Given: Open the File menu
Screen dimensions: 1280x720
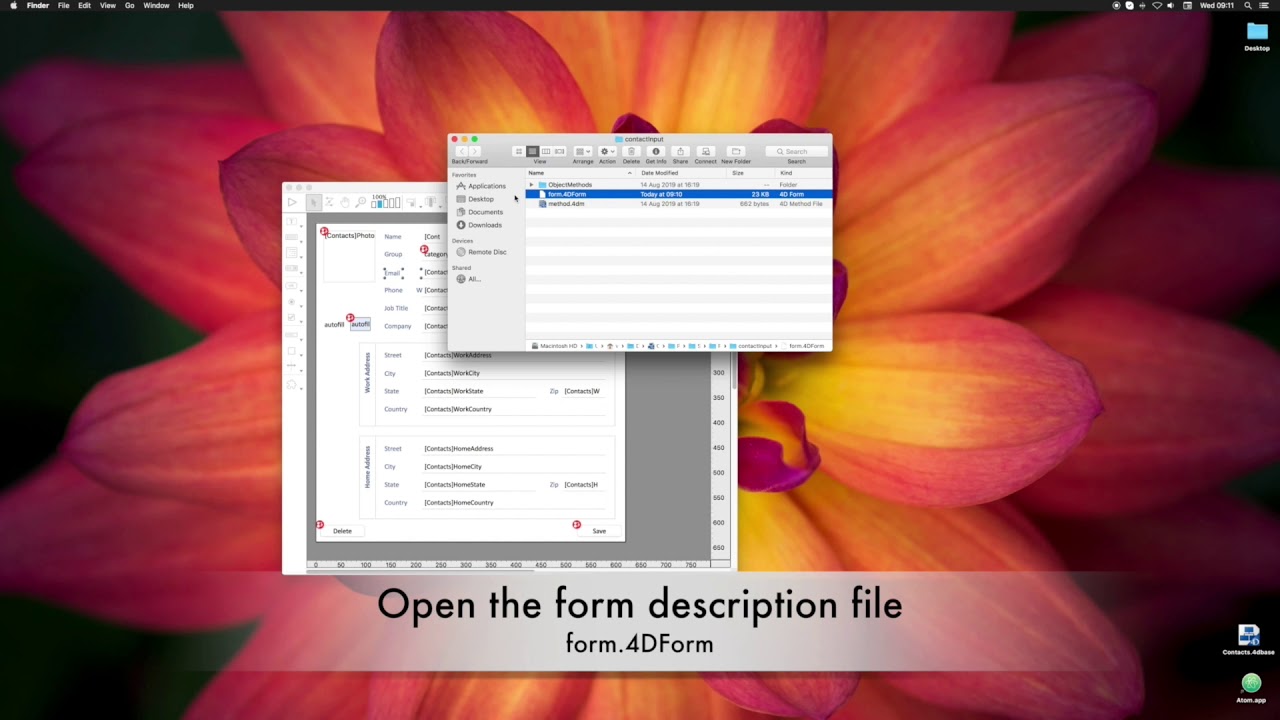Looking at the screenshot, I should [63, 5].
